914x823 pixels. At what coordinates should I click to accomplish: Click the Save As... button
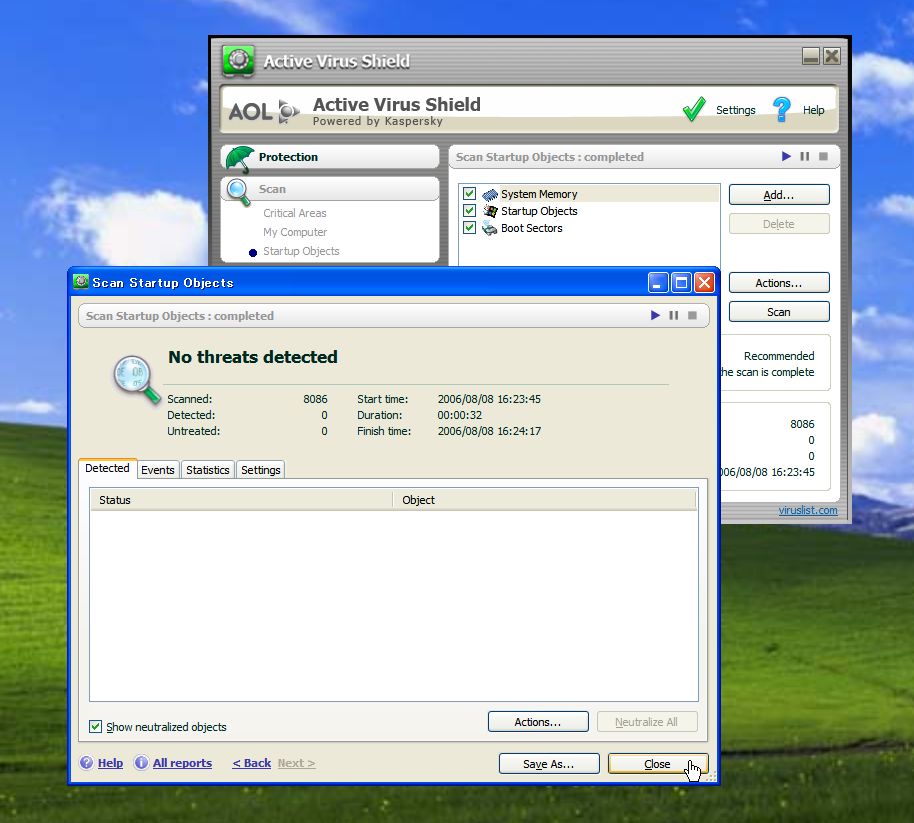click(x=549, y=764)
